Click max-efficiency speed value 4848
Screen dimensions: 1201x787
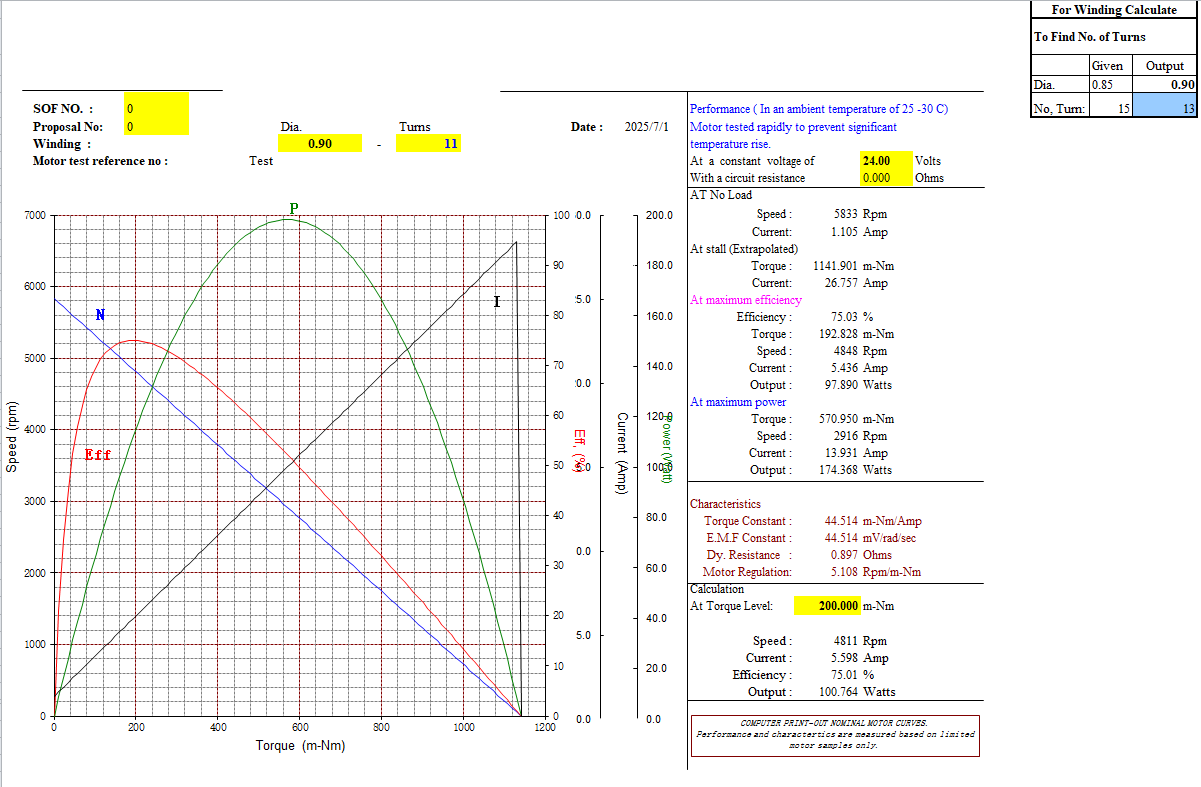click(845, 351)
